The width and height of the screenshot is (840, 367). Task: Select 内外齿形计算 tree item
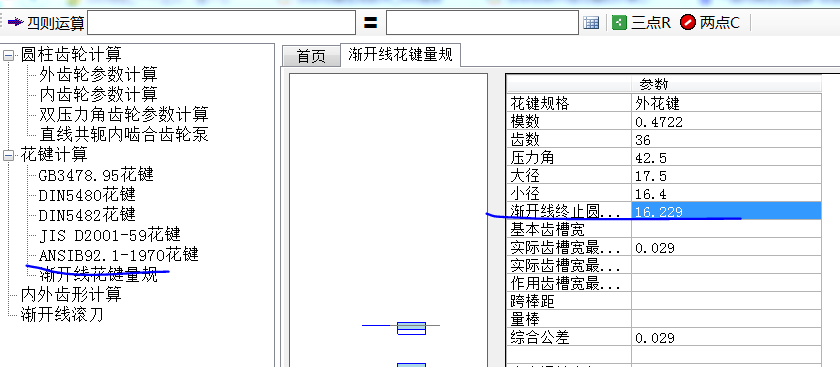pos(71,294)
